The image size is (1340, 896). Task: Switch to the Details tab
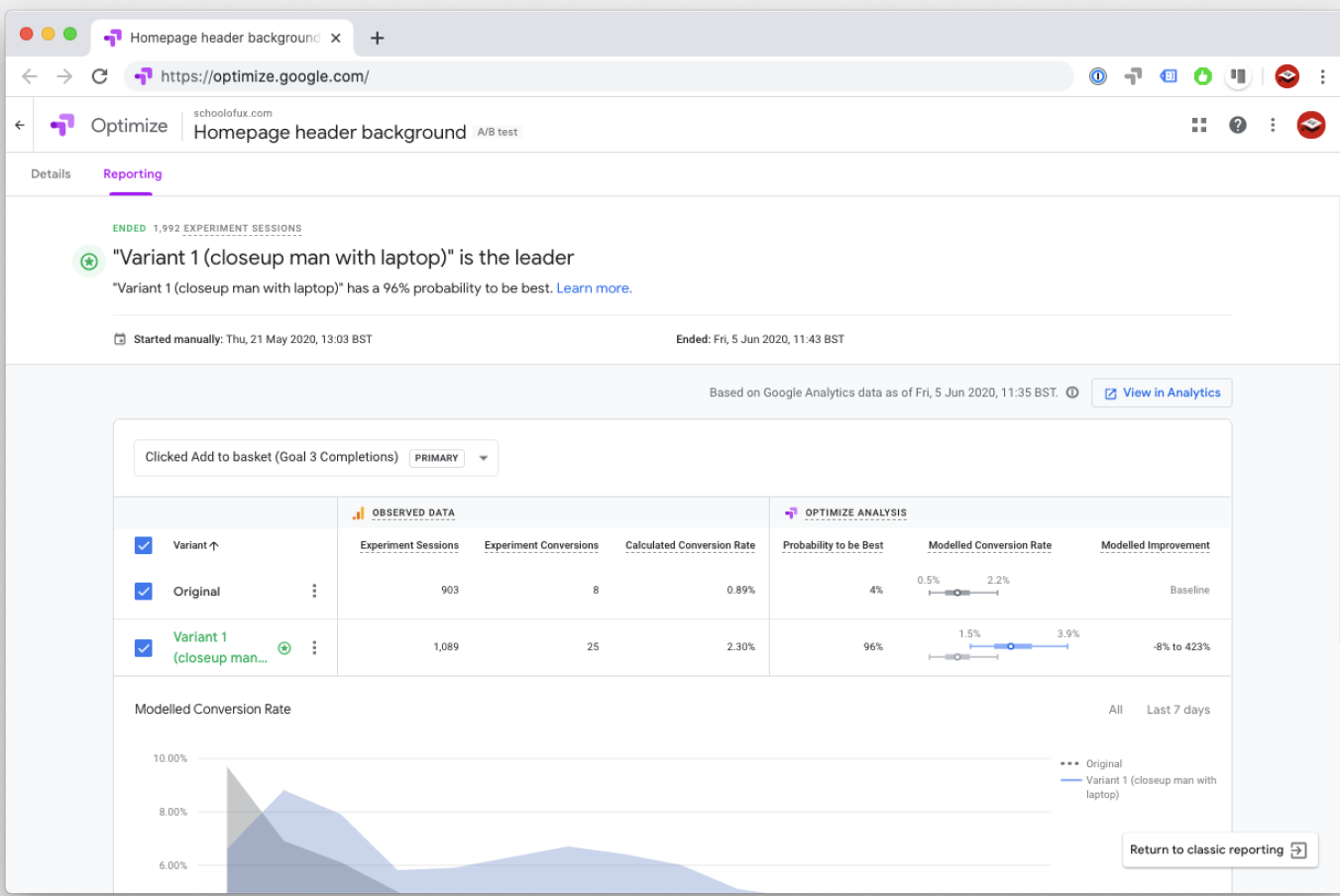pos(51,174)
